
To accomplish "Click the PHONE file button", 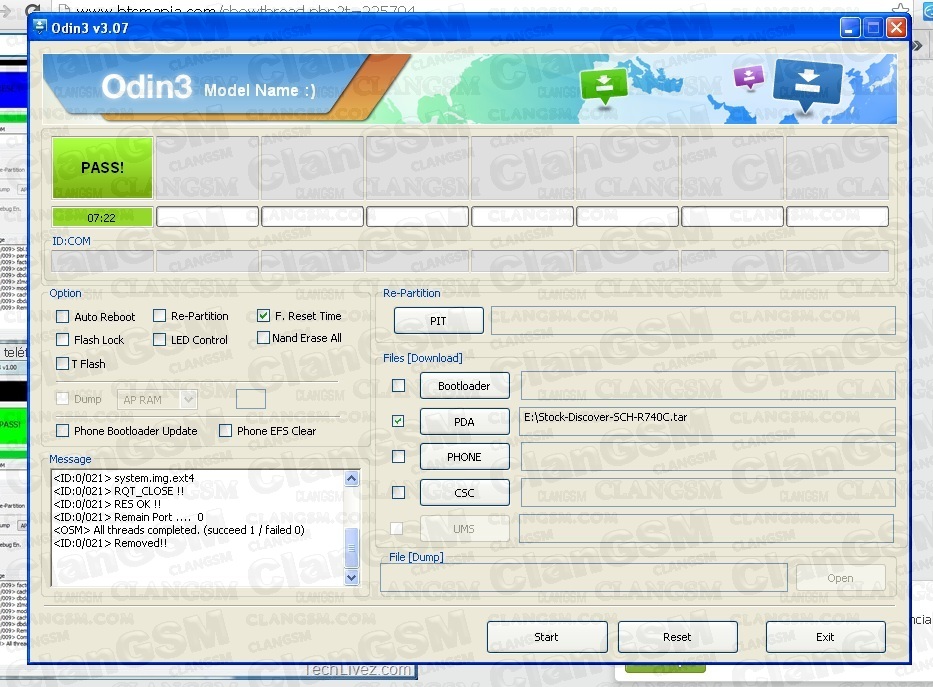I will pyautogui.click(x=465, y=457).
